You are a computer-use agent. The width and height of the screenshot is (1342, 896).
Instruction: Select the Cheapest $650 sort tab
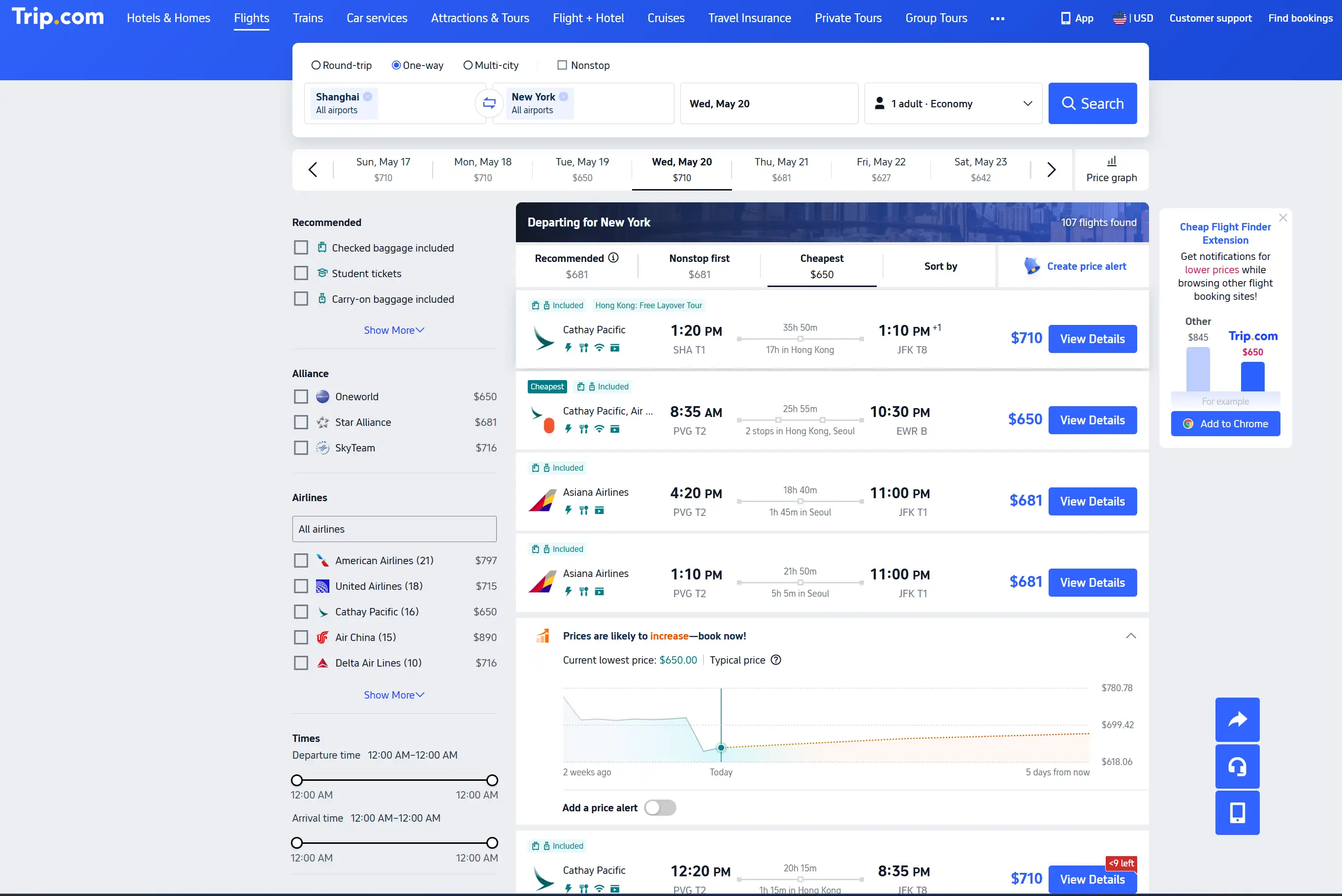822,266
